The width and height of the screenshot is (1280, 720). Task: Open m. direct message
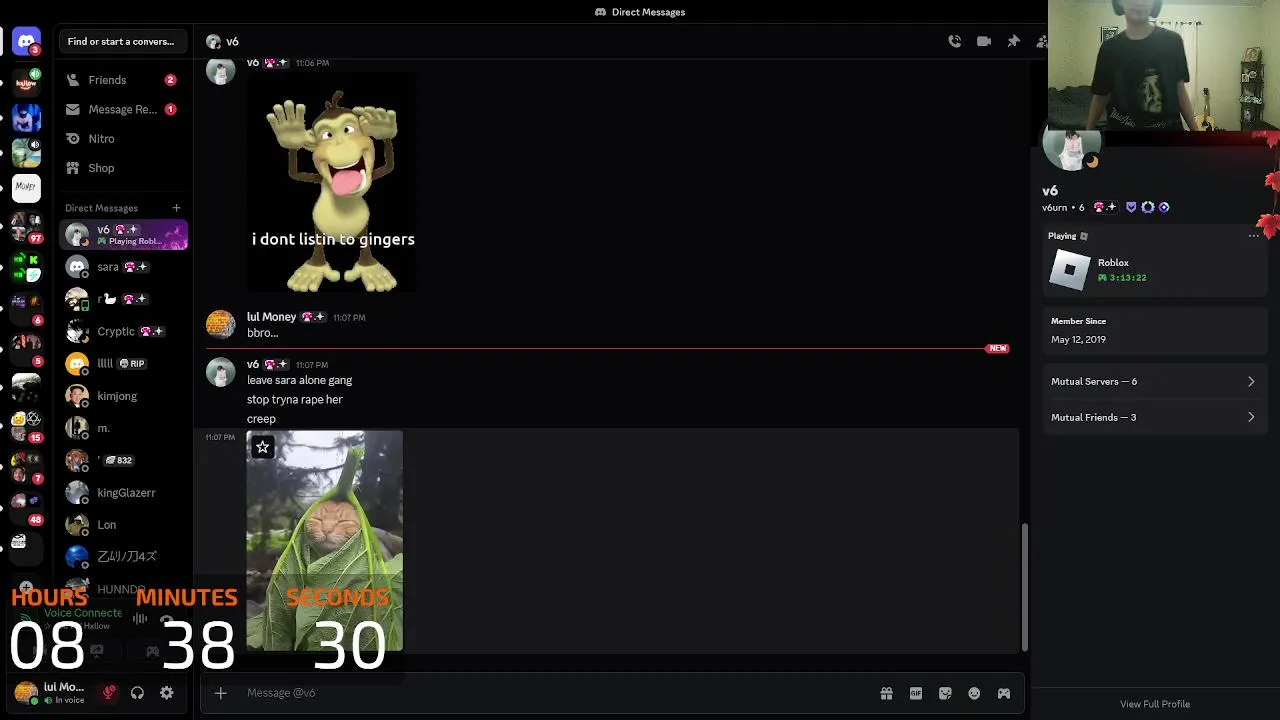coord(123,428)
